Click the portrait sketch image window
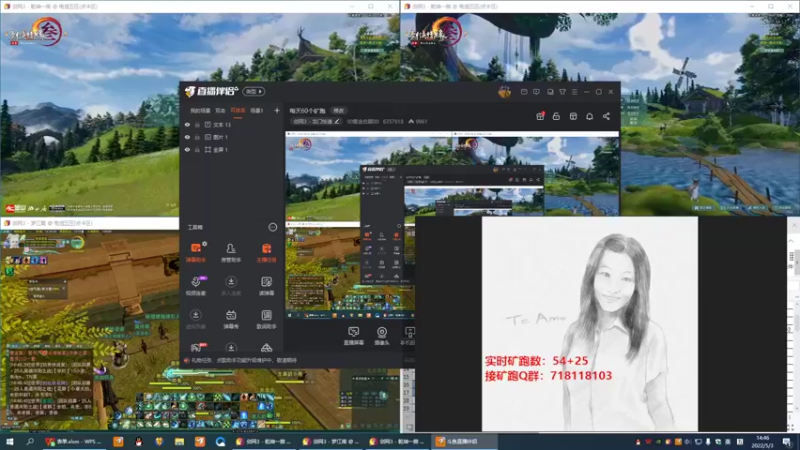This screenshot has height=450, width=800. tap(590, 323)
